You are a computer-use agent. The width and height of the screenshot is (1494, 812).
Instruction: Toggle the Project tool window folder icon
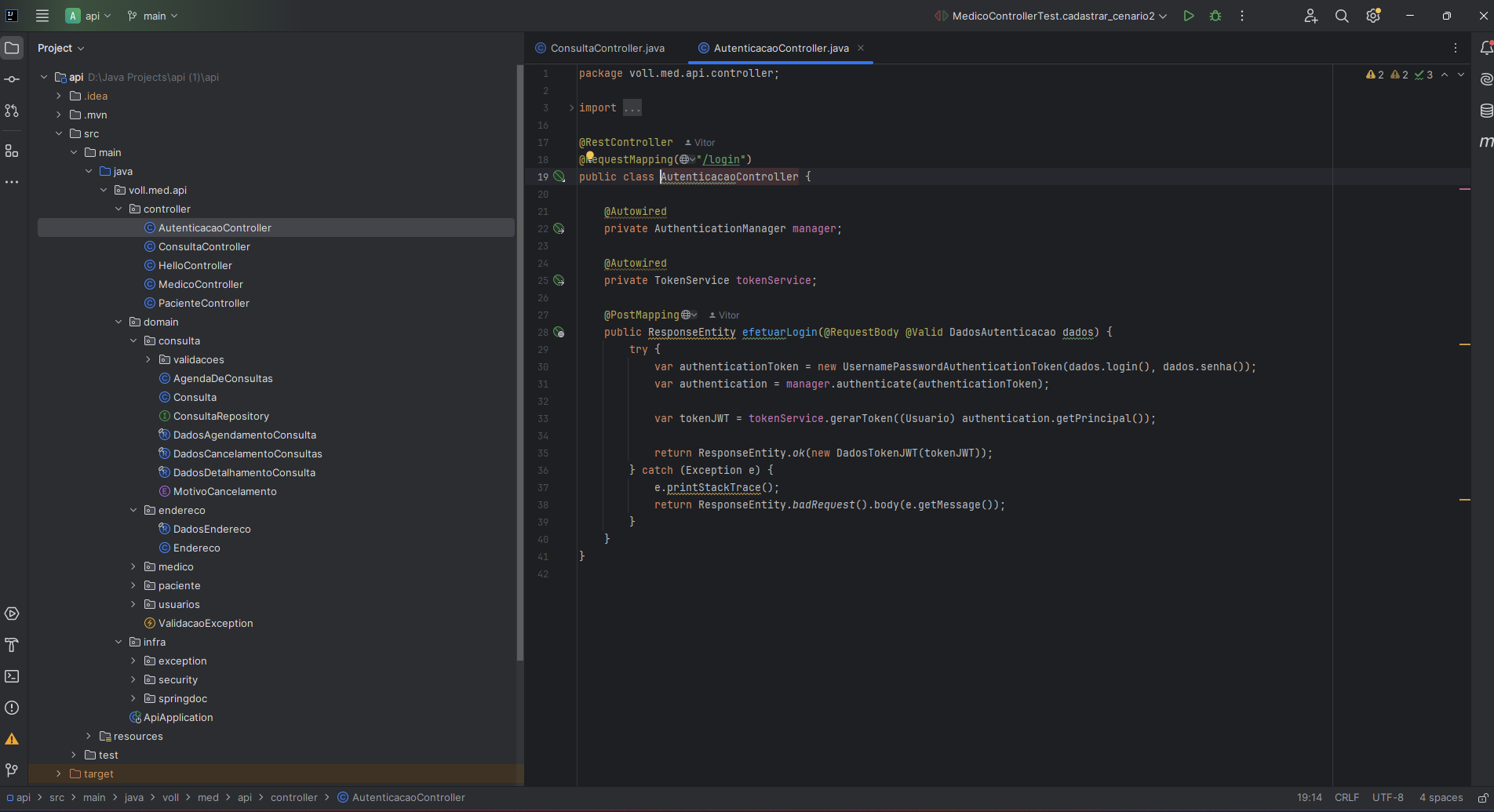(x=12, y=48)
